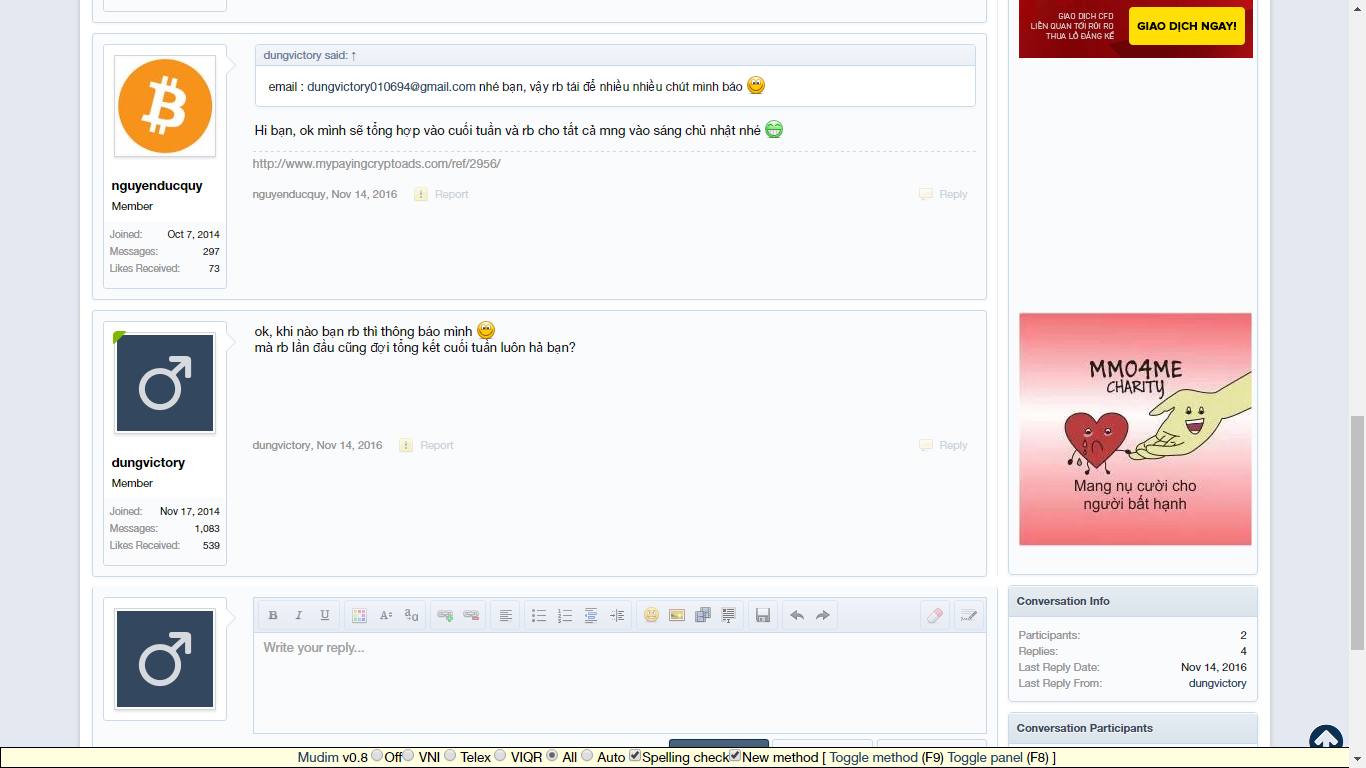Click the save draft floppy icon

tap(763, 615)
